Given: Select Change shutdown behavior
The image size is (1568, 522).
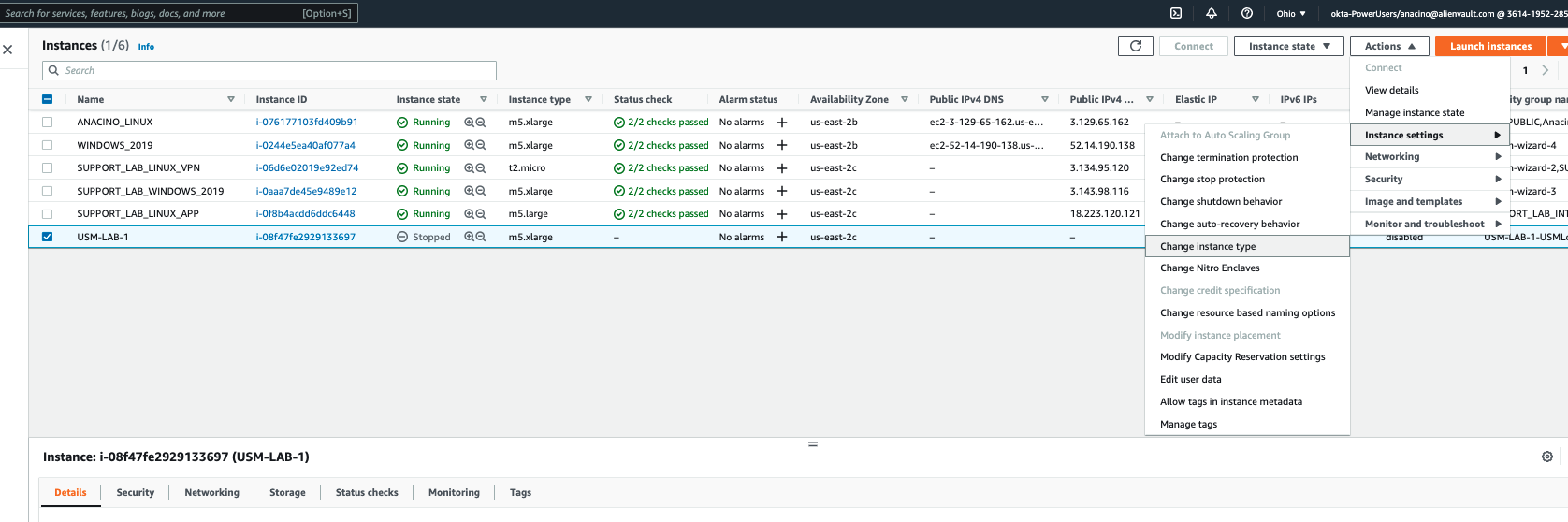Looking at the screenshot, I should (x=1247, y=201).
